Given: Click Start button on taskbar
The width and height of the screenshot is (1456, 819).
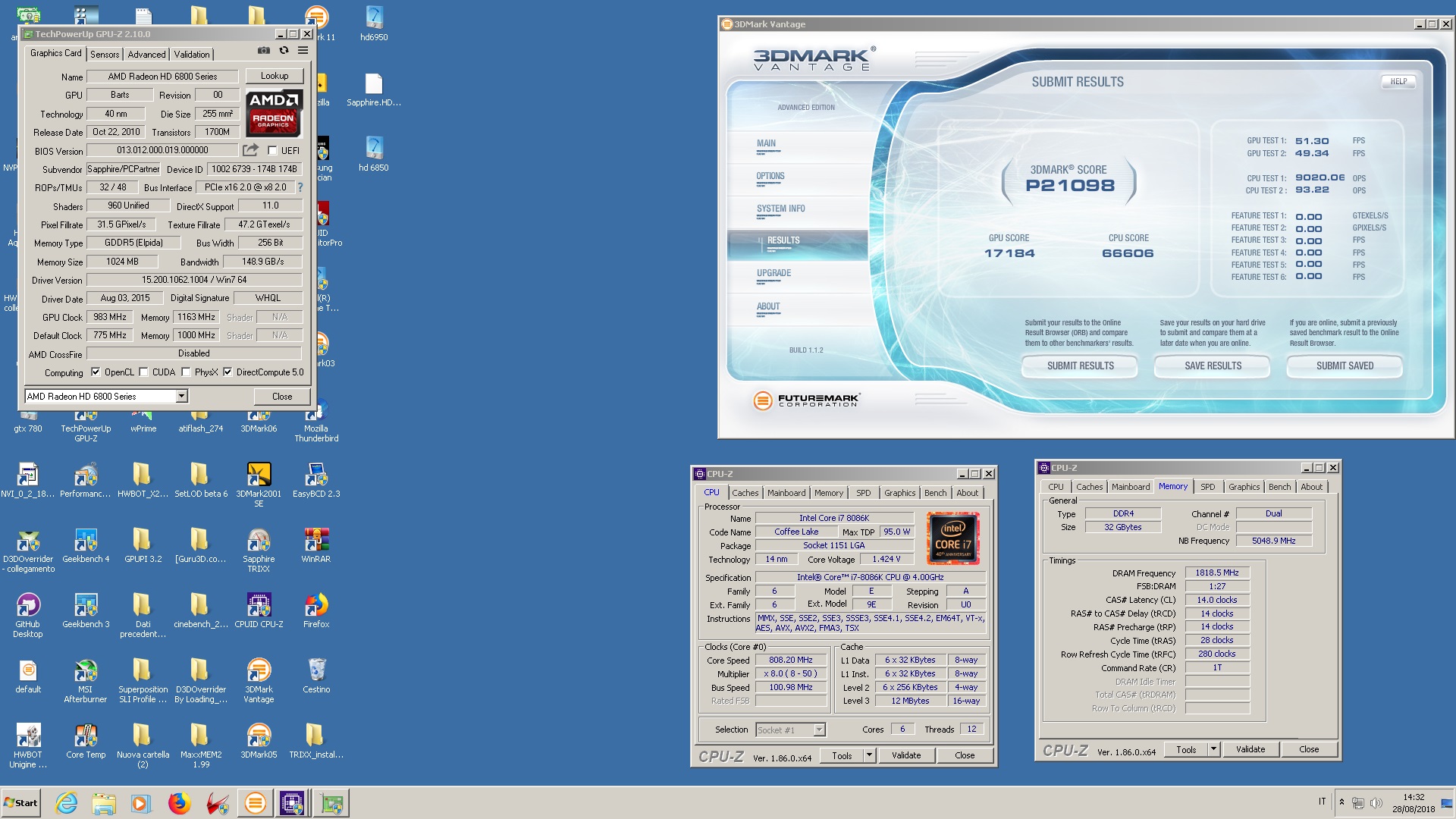Looking at the screenshot, I should point(20,803).
